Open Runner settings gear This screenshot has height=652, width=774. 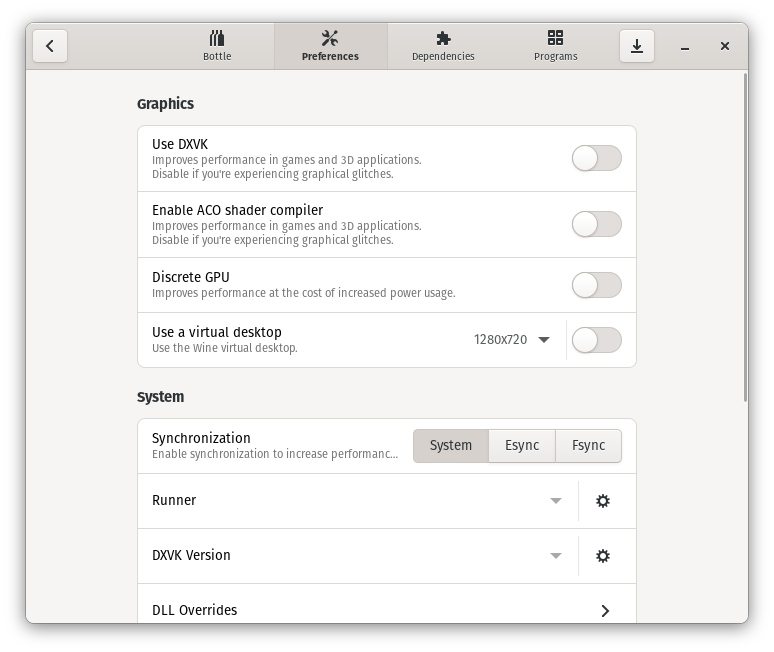[603, 501]
